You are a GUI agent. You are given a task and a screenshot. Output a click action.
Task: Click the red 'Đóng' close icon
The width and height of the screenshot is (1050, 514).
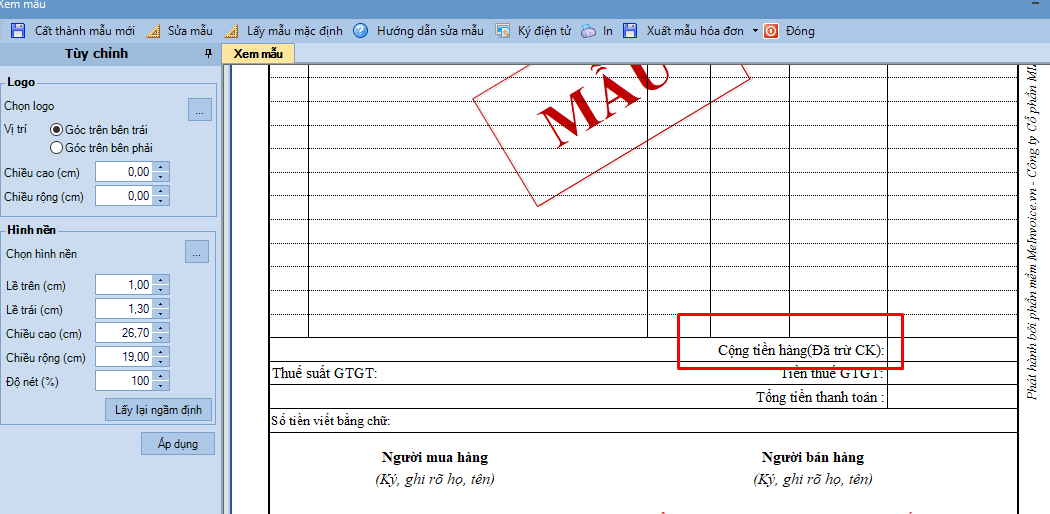pyautogui.click(x=771, y=31)
